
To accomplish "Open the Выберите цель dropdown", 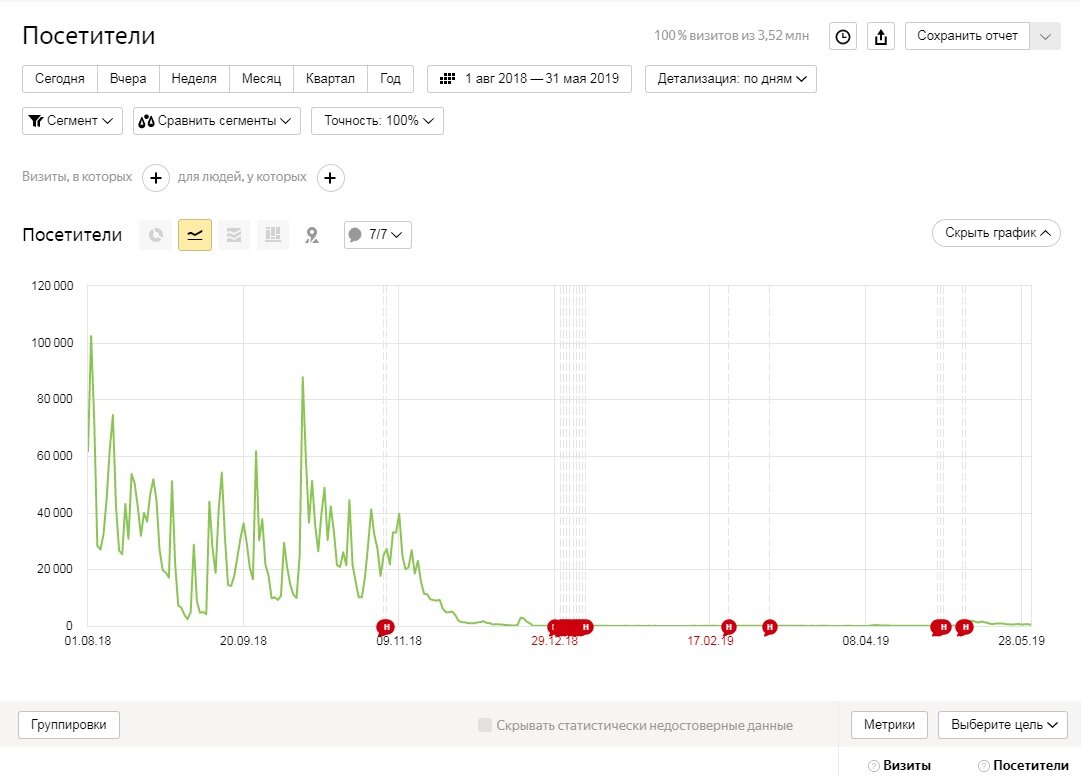I will pyautogui.click(x=1003, y=725).
